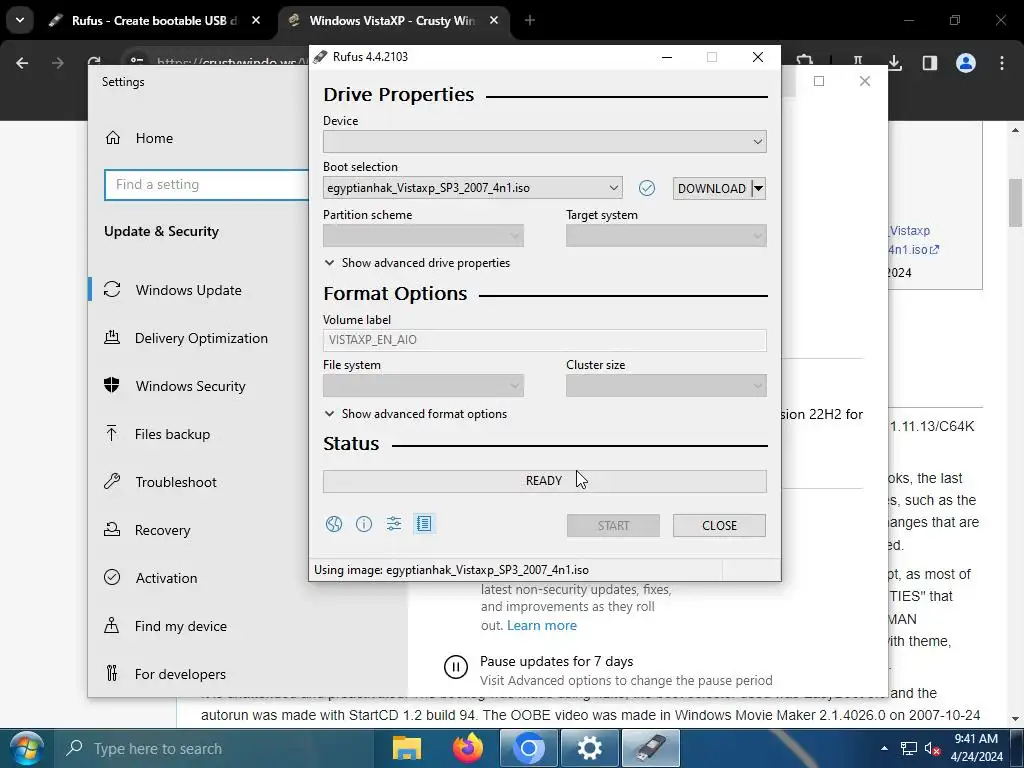This screenshot has width=1024, height=768.
Task: Click Recovery icon in Settings
Action: pyautogui.click(x=112, y=530)
